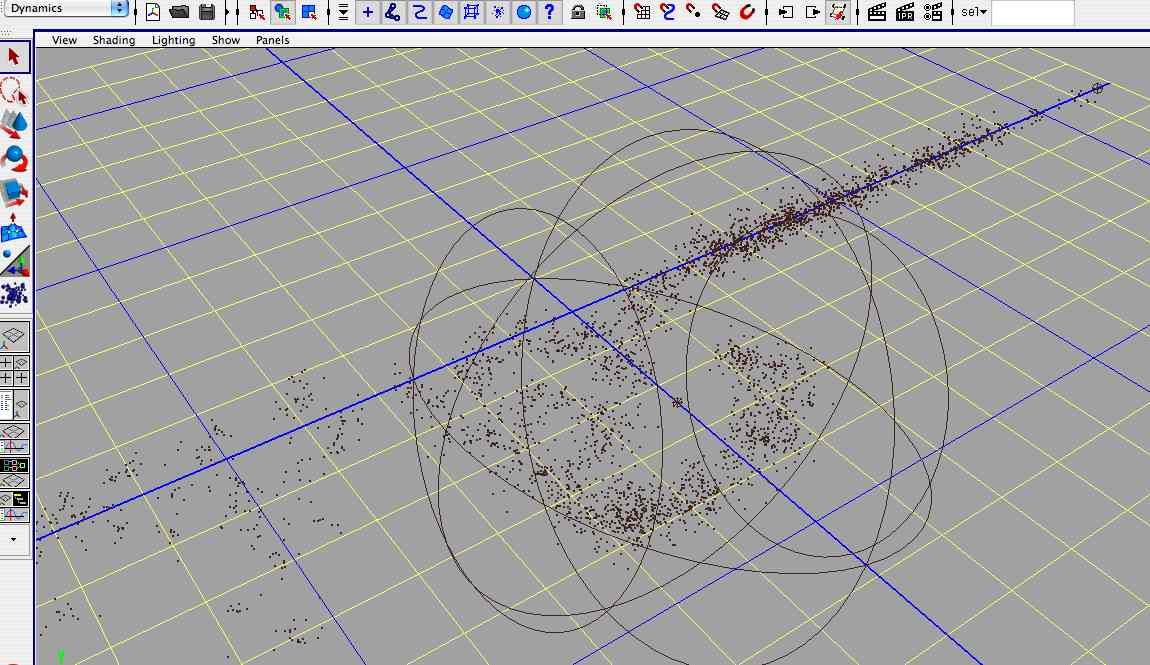Screen dimensions: 1150x665
Task: Expand the layout arrow at toolbox bottom
Action: 14,538
